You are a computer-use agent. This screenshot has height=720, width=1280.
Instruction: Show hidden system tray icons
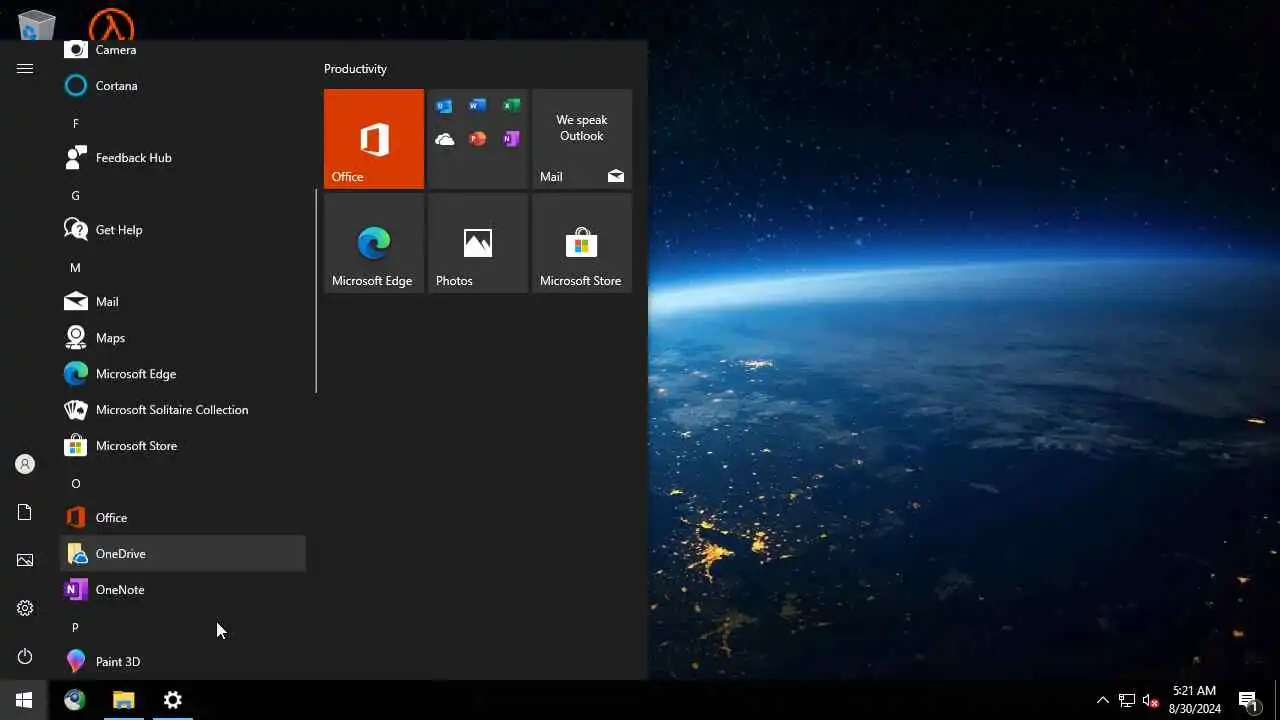(1103, 700)
